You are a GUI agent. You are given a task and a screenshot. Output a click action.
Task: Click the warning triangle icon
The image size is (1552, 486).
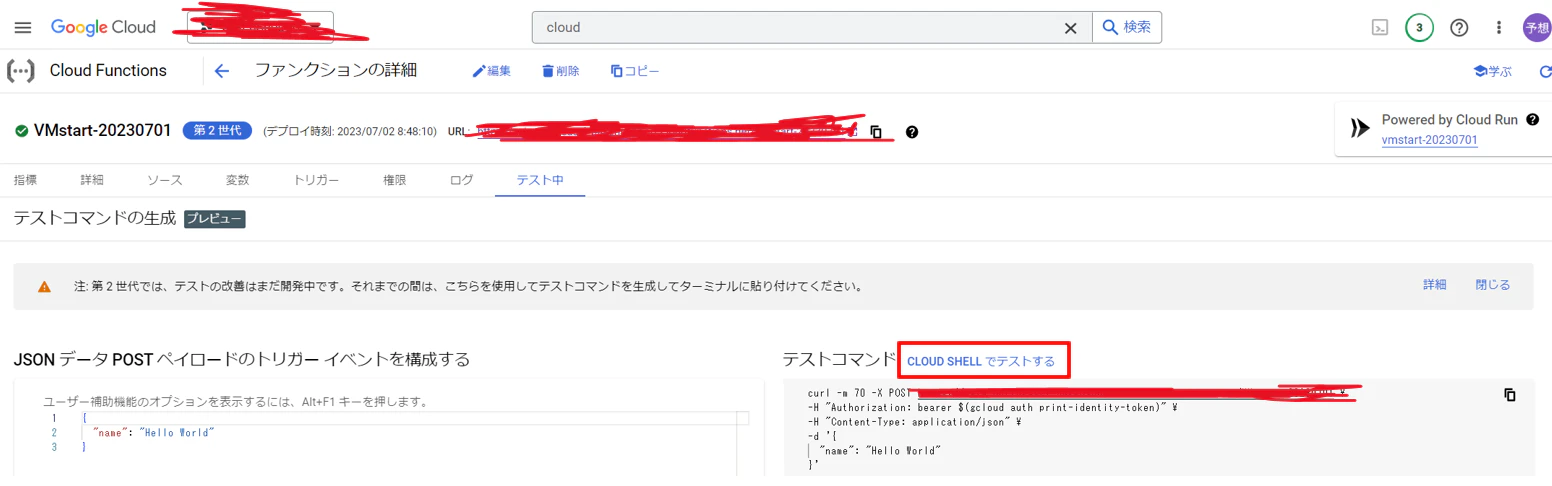pyautogui.click(x=44, y=286)
